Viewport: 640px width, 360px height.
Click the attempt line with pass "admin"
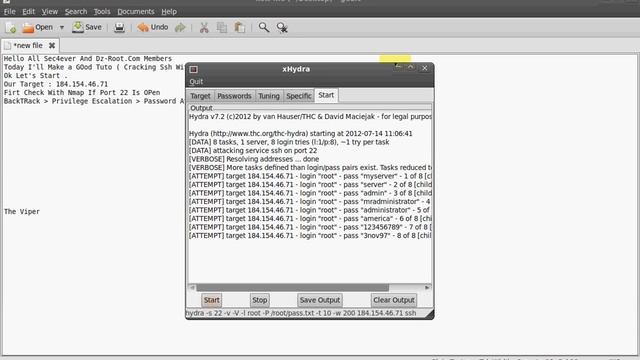point(310,193)
